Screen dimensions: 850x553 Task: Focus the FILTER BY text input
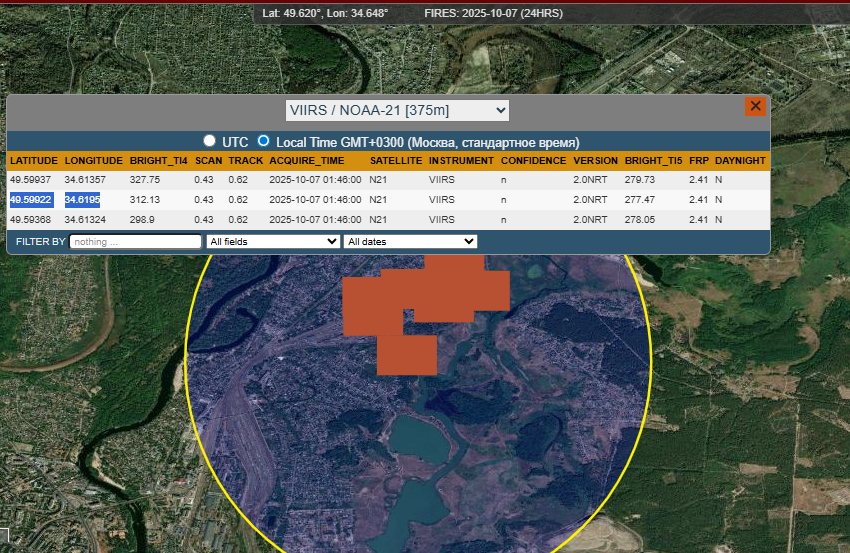[136, 241]
